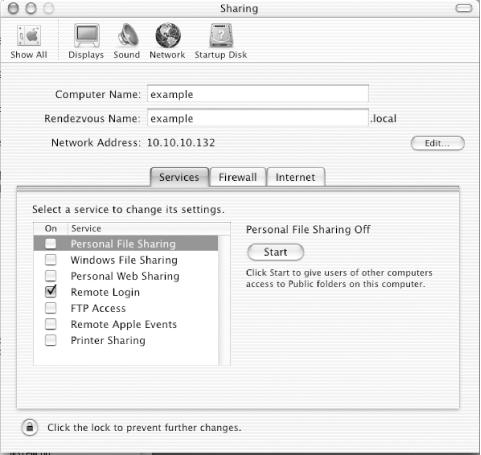
Task: Click the Start button for file sharing
Action: (275, 252)
